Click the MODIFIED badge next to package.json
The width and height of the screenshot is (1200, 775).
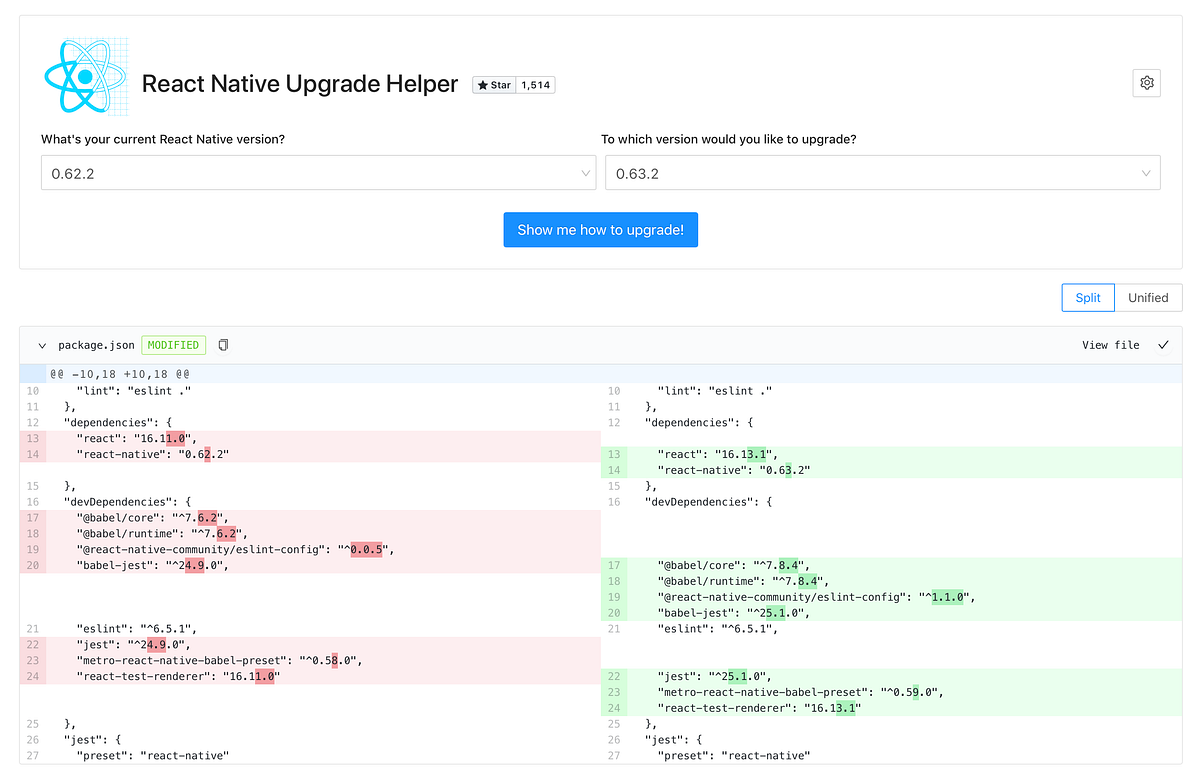click(x=173, y=344)
